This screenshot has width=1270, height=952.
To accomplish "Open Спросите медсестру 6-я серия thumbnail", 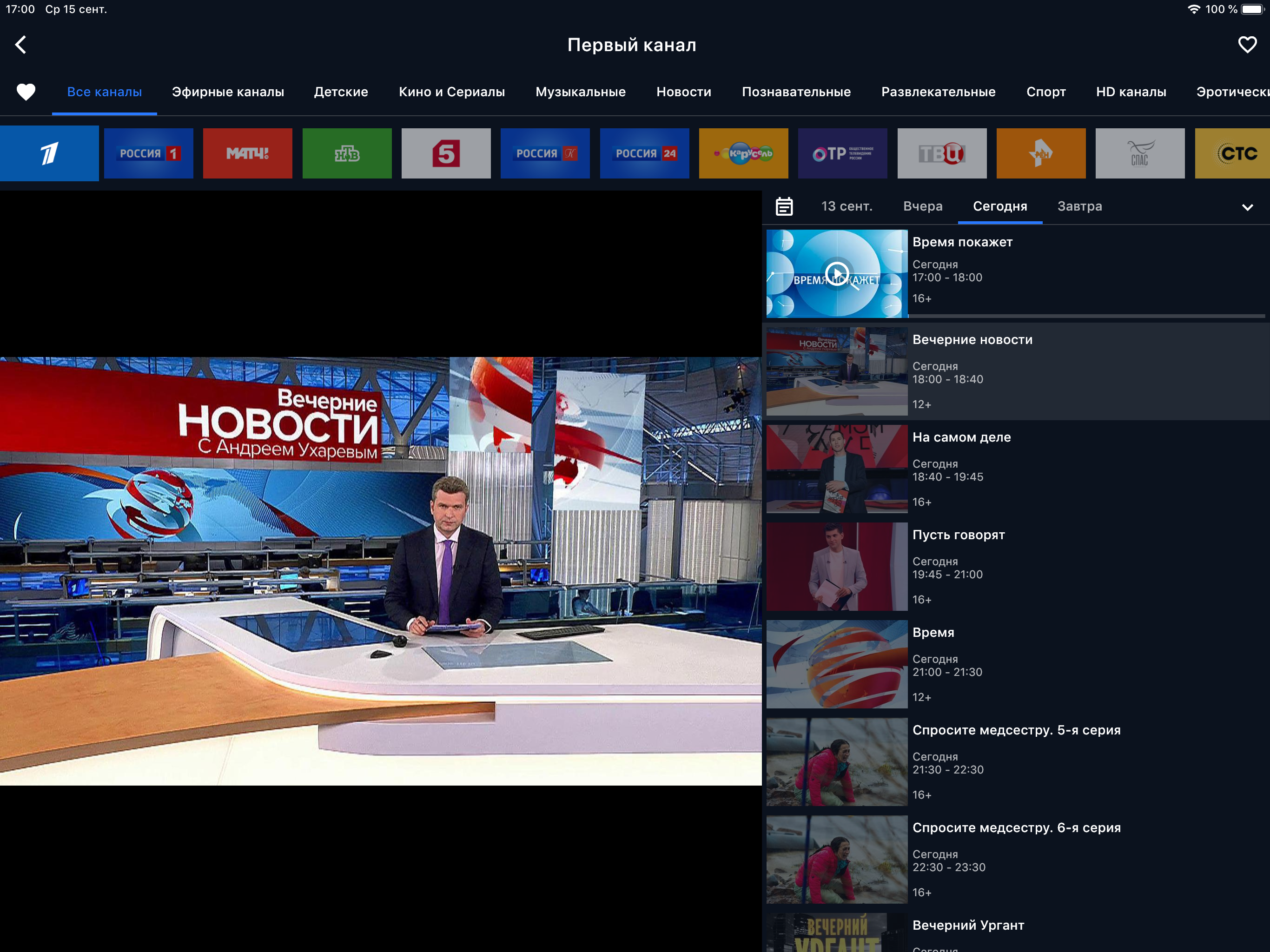I will [837, 859].
